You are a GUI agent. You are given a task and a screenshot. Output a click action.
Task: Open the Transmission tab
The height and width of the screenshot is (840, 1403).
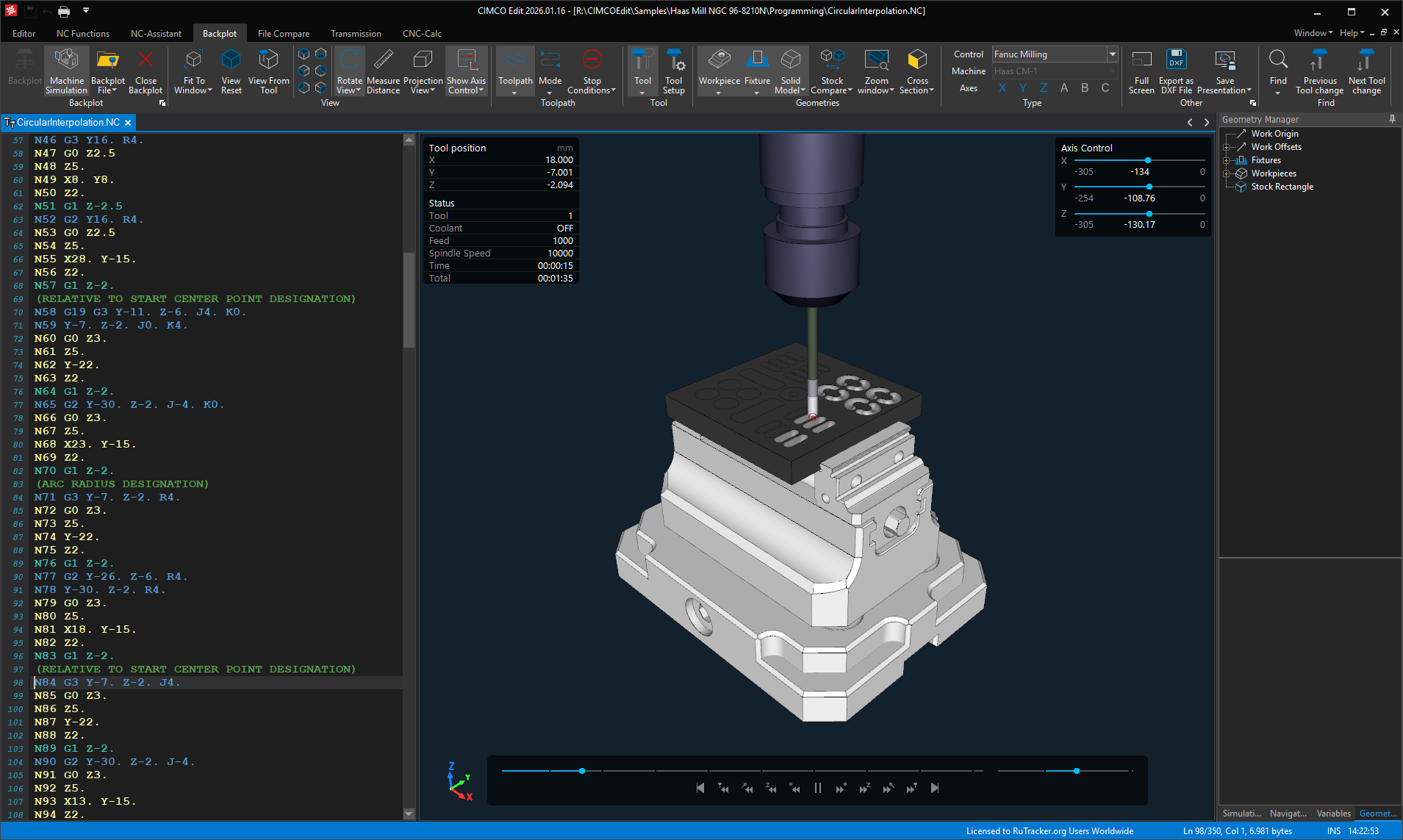tap(356, 34)
